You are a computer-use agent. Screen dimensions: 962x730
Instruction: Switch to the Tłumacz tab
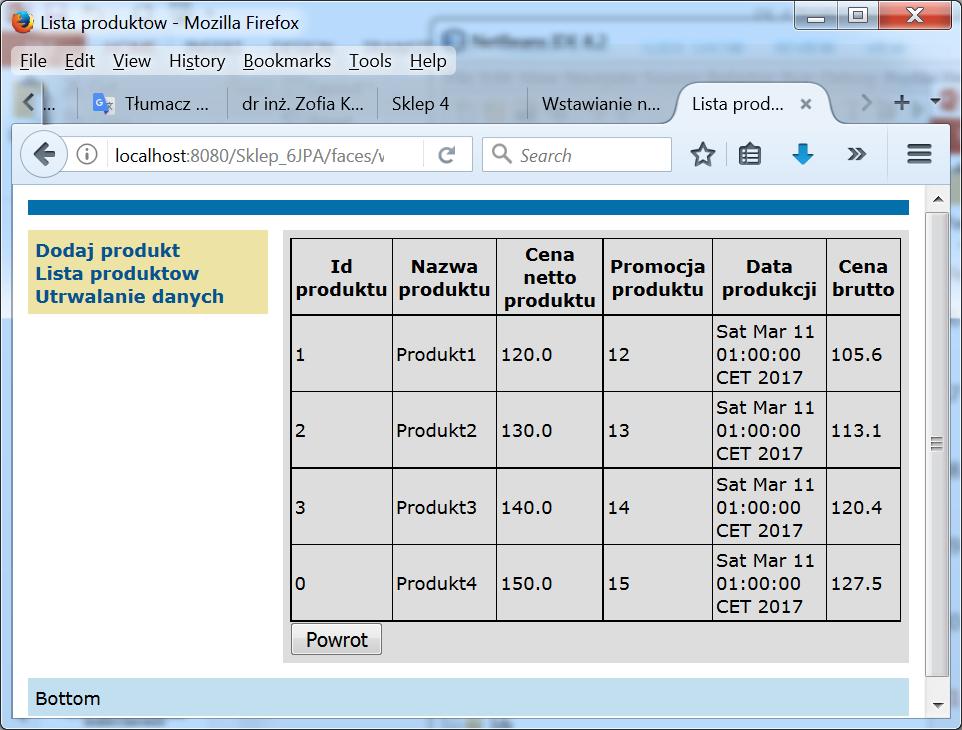152,103
